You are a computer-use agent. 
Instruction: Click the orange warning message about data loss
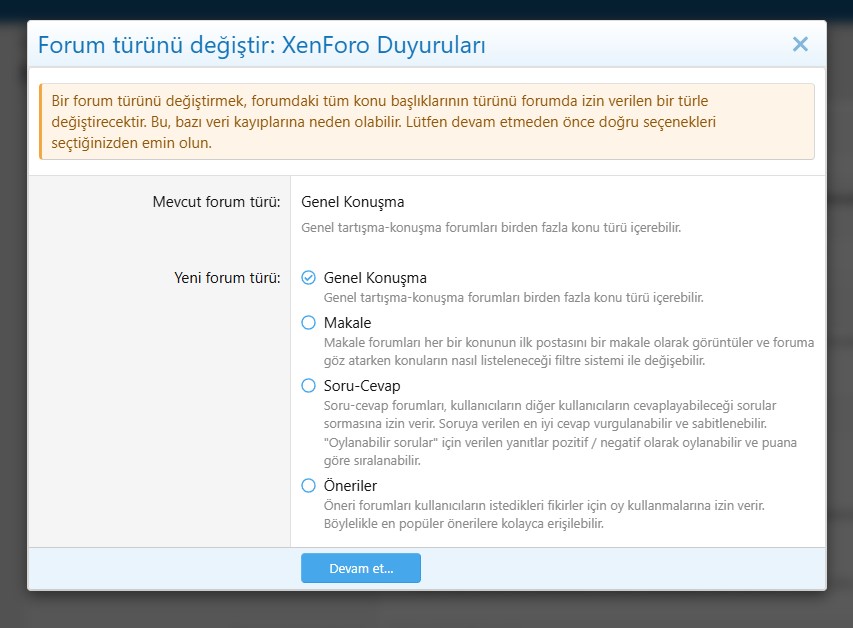(427, 121)
